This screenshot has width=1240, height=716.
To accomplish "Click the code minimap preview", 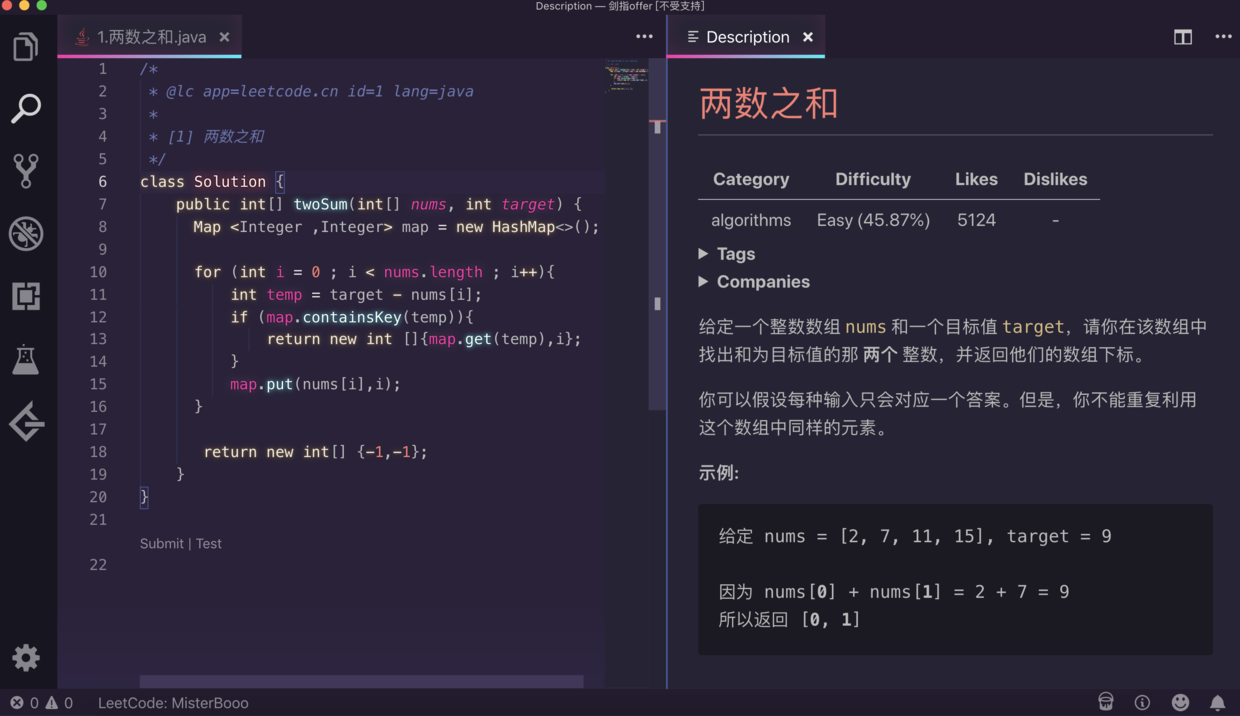I will tap(627, 77).
